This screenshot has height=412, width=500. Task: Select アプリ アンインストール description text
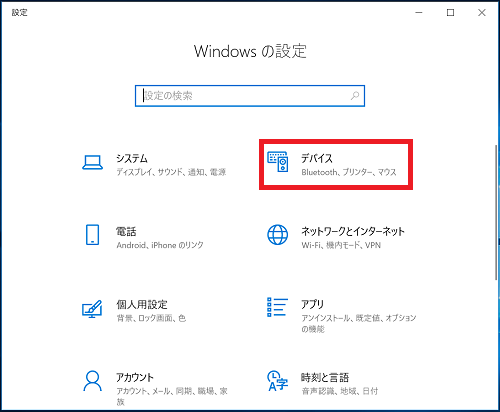click(x=359, y=323)
